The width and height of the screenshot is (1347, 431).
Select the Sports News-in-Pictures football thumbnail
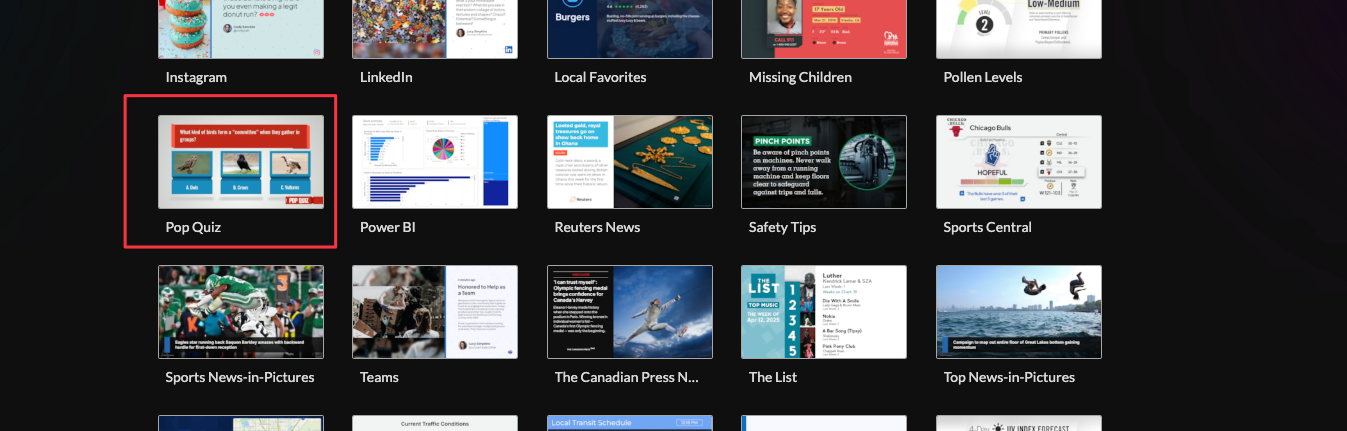pyautogui.click(x=240, y=311)
